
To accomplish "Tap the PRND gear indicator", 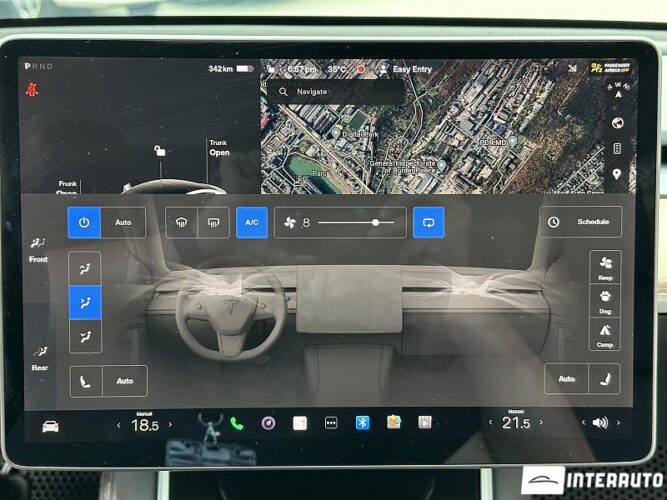I will click(x=39, y=66).
